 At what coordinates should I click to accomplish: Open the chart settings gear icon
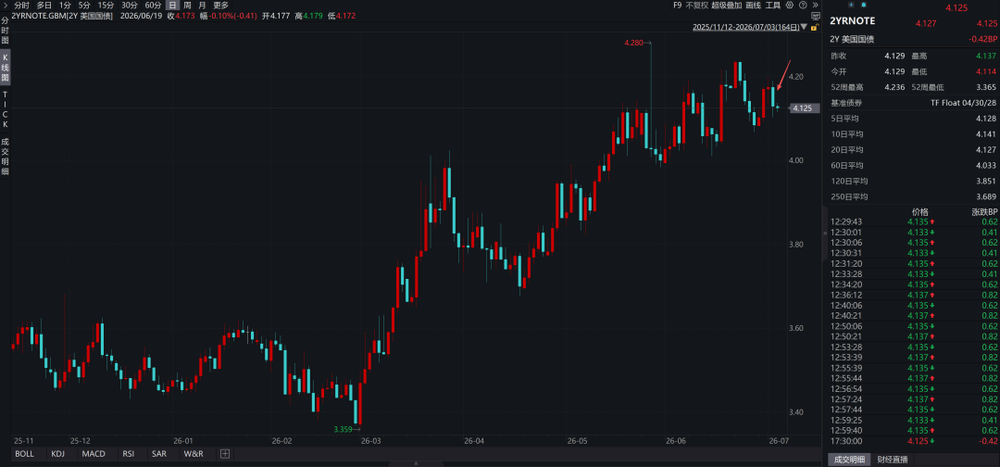point(790,5)
